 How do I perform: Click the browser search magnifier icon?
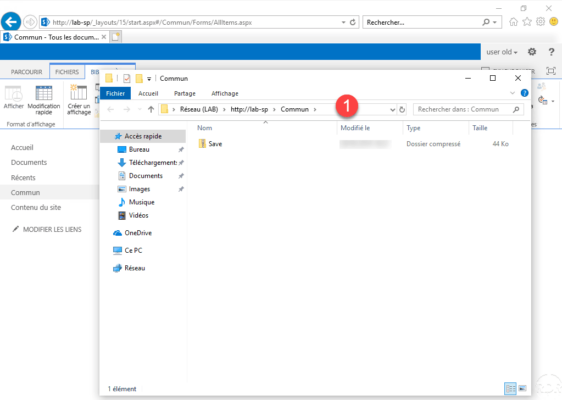click(486, 22)
